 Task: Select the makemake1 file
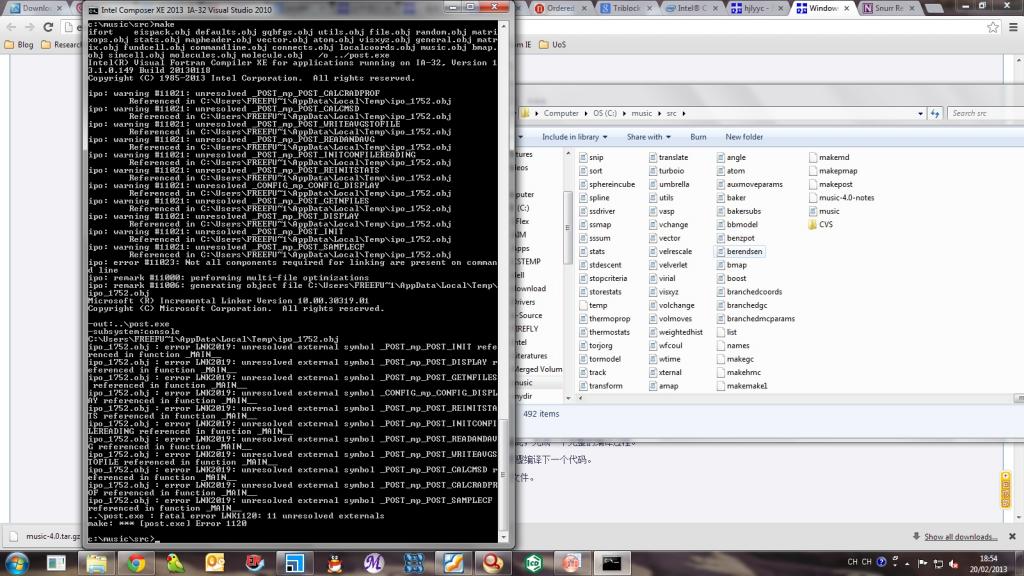click(x=742, y=386)
